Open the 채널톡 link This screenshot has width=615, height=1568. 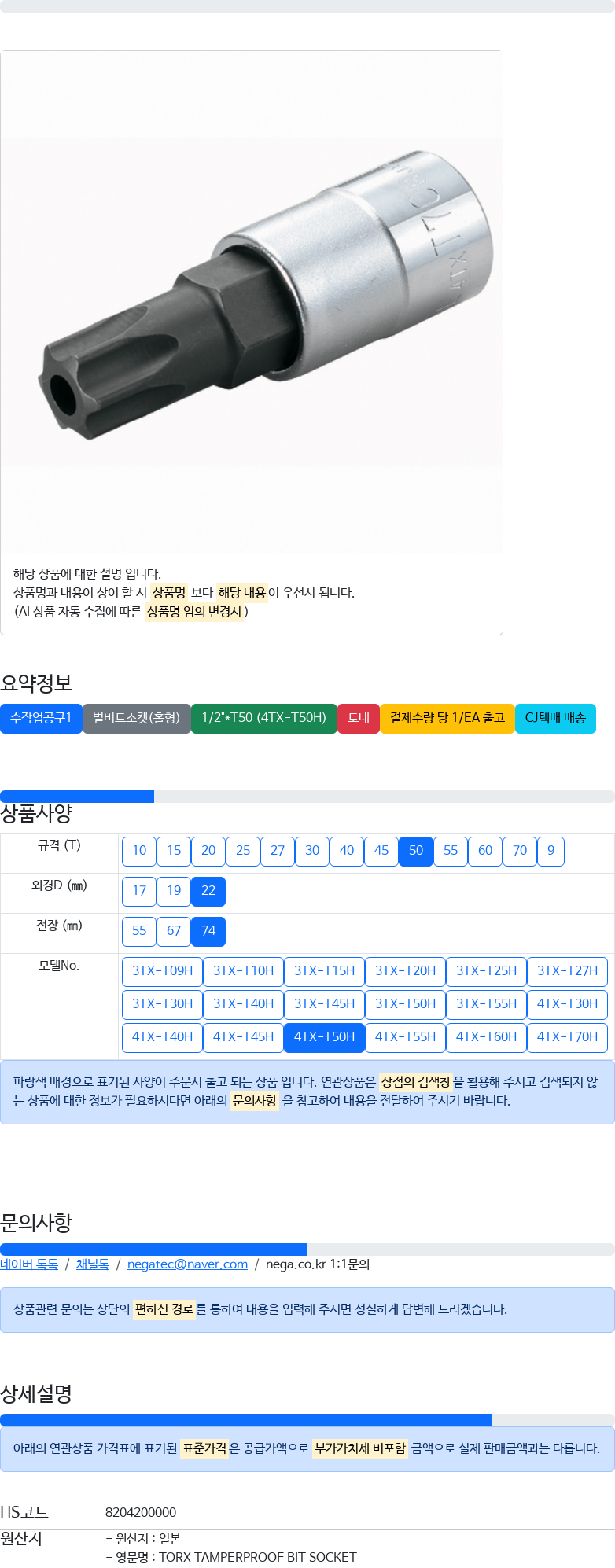click(x=93, y=1264)
